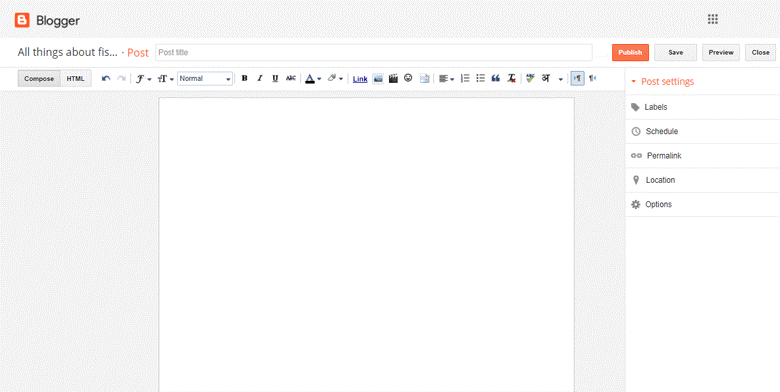This screenshot has height=392, width=780.
Task: Collapse the Post settings panel
Action: (662, 82)
